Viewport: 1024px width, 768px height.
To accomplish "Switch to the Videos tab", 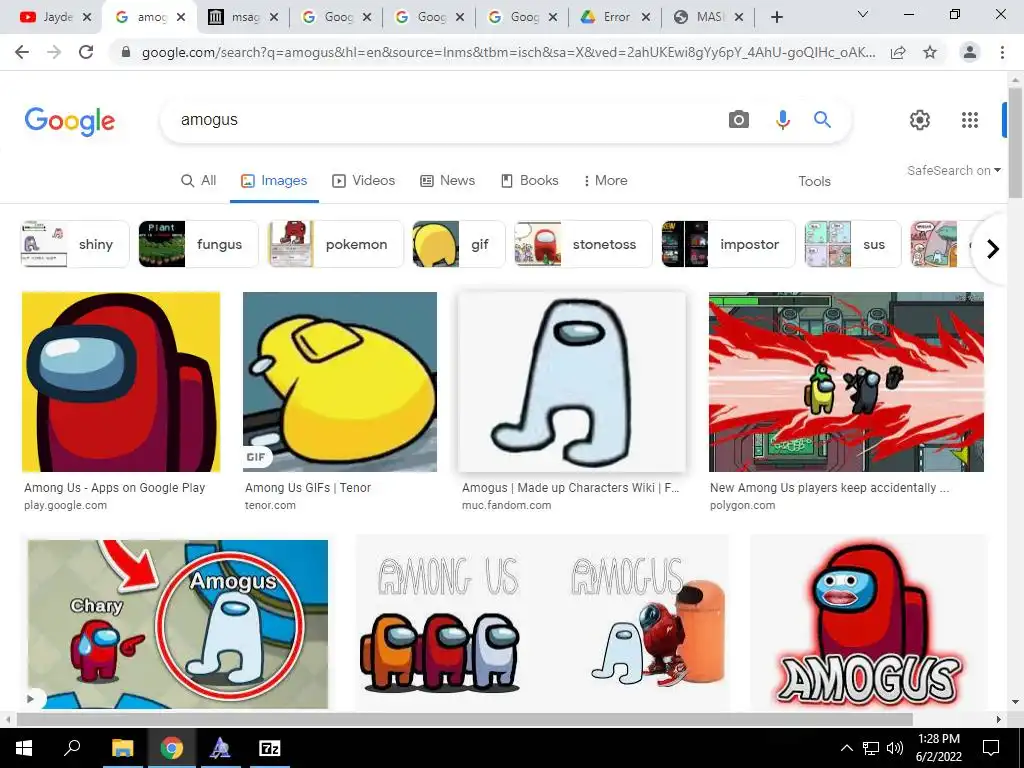I will coord(364,180).
